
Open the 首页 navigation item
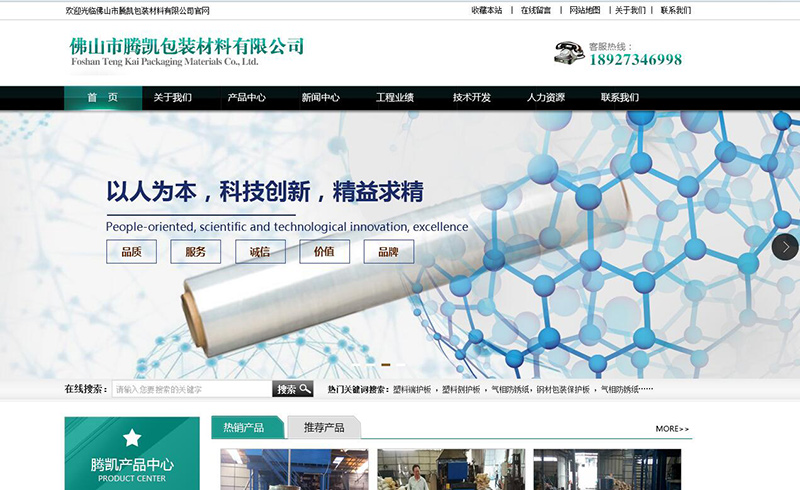coord(103,97)
